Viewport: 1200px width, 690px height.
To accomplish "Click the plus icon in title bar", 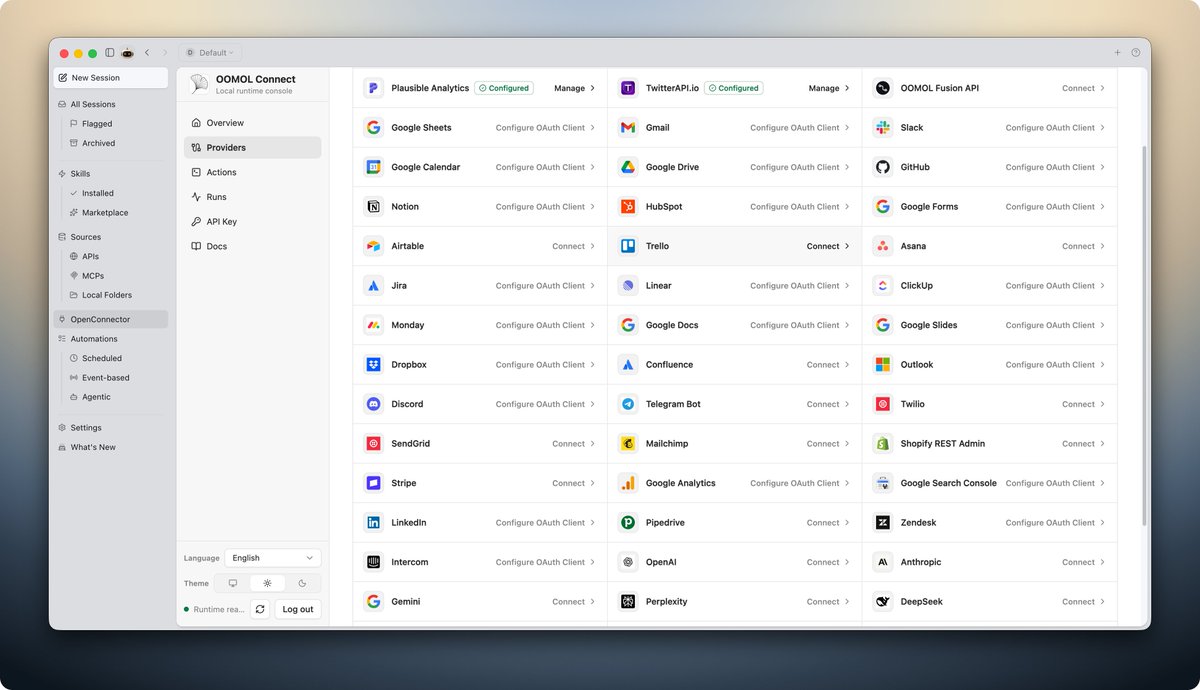I will 1117,53.
